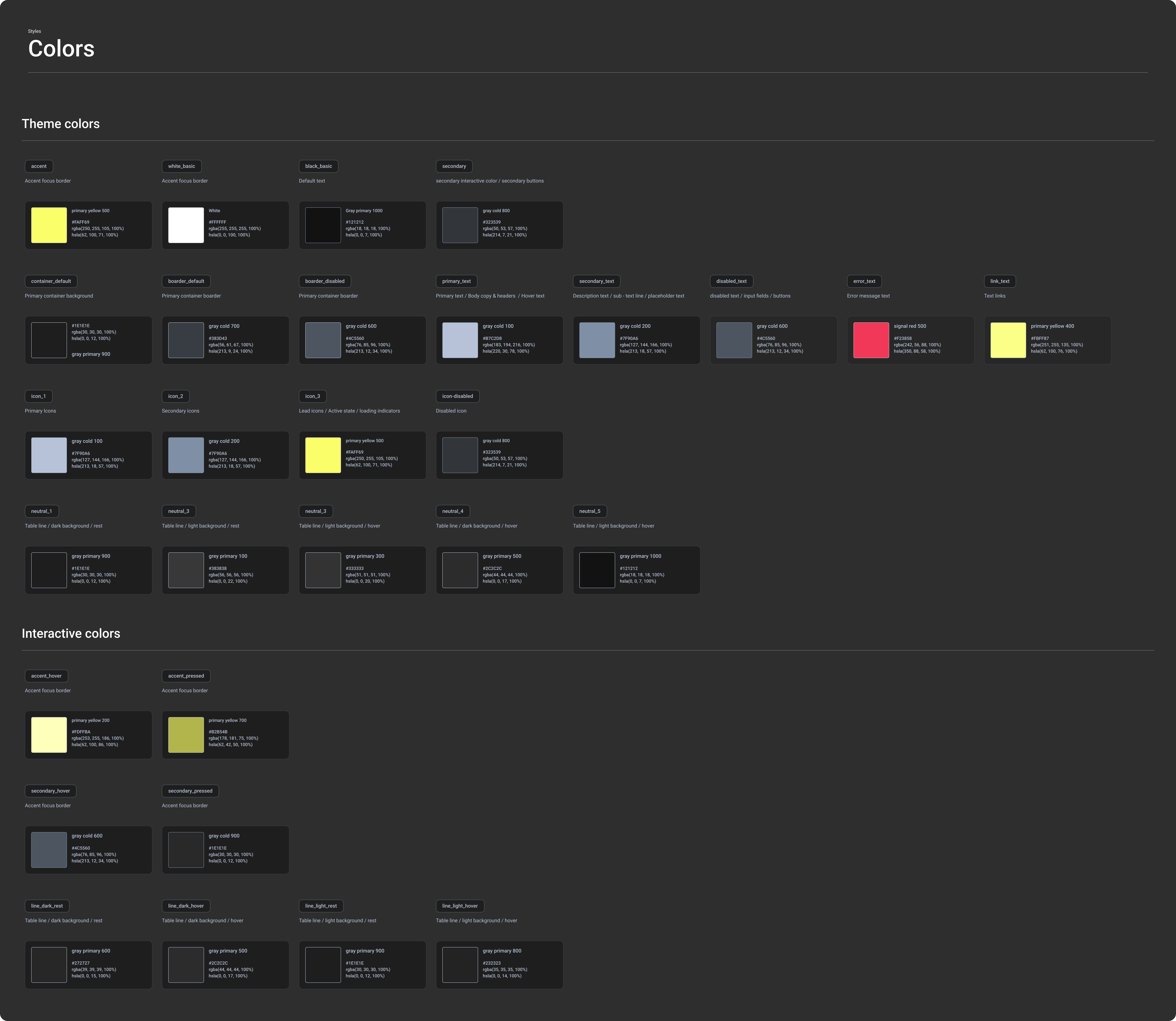
Task: Click the 'Primary container background' description
Action: [59, 296]
